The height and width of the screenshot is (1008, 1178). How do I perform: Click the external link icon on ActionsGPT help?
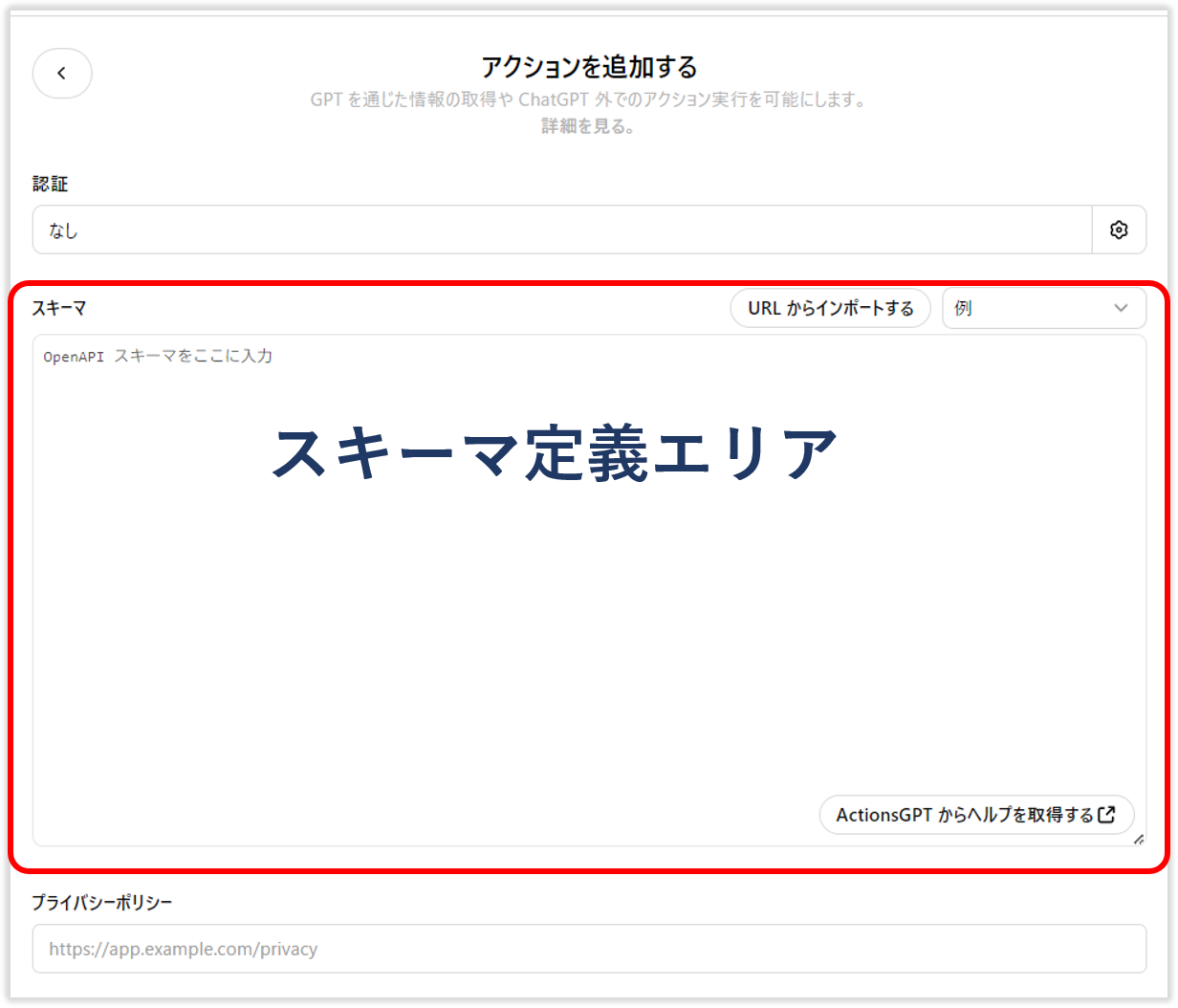pos(1108,815)
